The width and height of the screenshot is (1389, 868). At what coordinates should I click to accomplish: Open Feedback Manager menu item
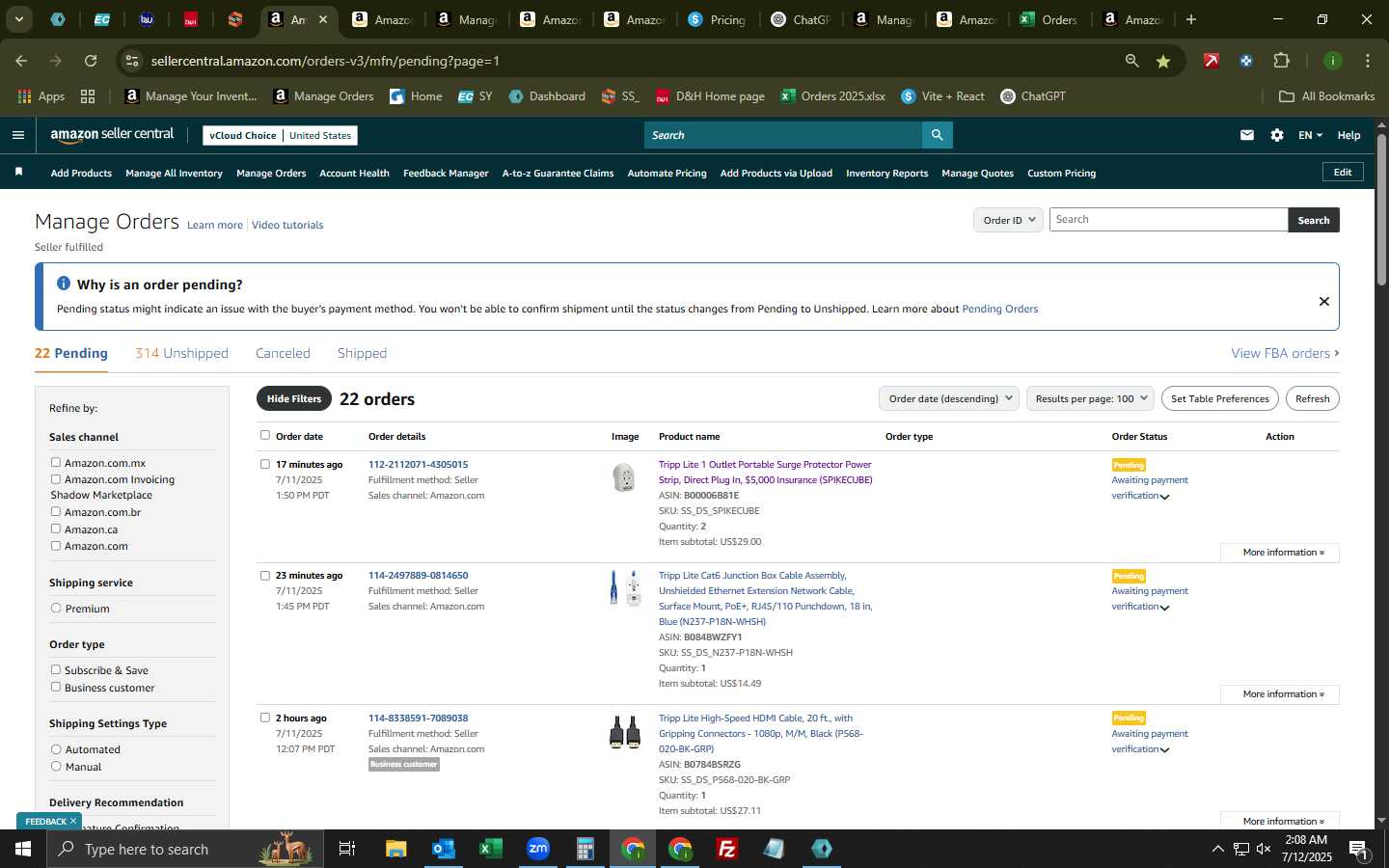tap(446, 173)
